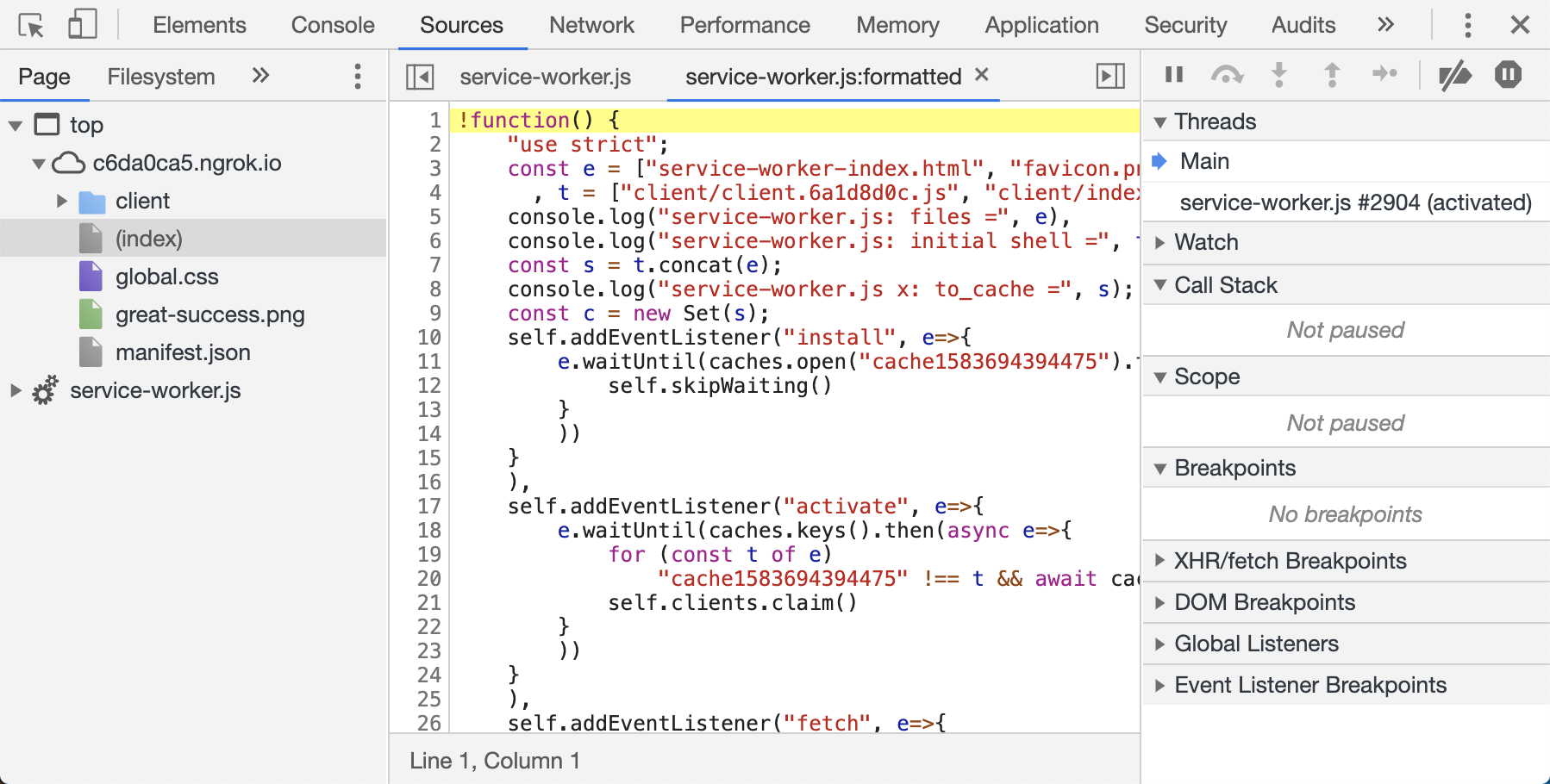Image resolution: width=1550 pixels, height=784 pixels.
Task: Click the step over next function call icon
Action: (x=1227, y=75)
